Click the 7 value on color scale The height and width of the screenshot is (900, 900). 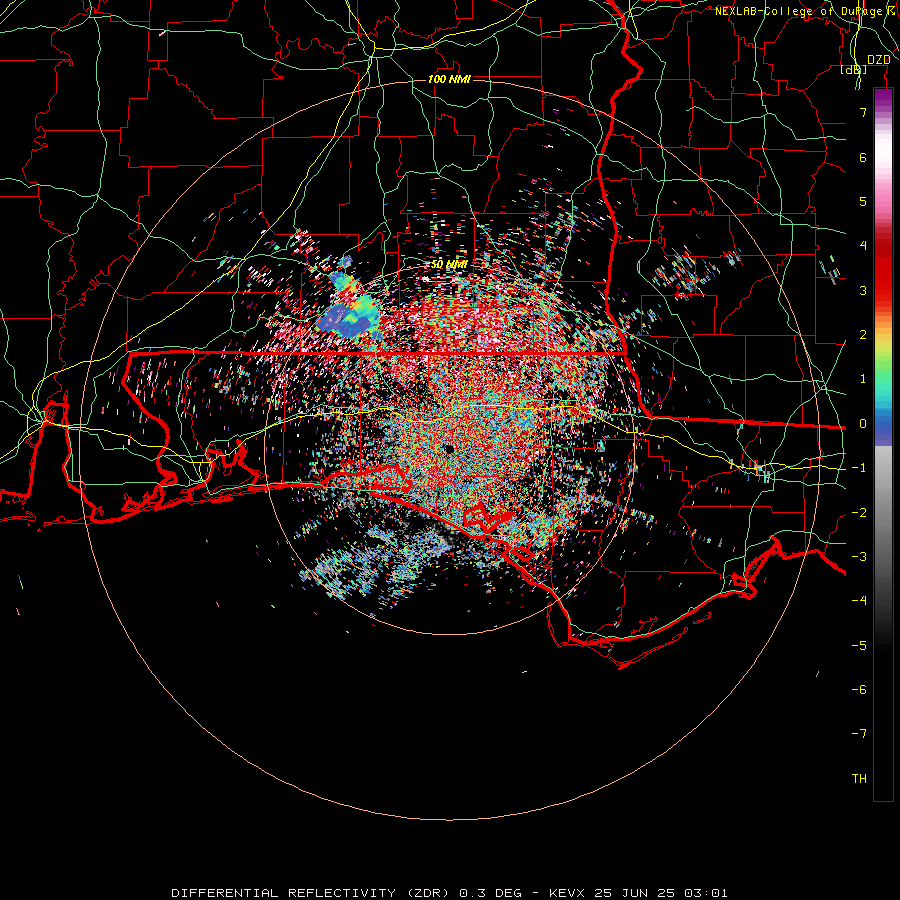point(863,112)
